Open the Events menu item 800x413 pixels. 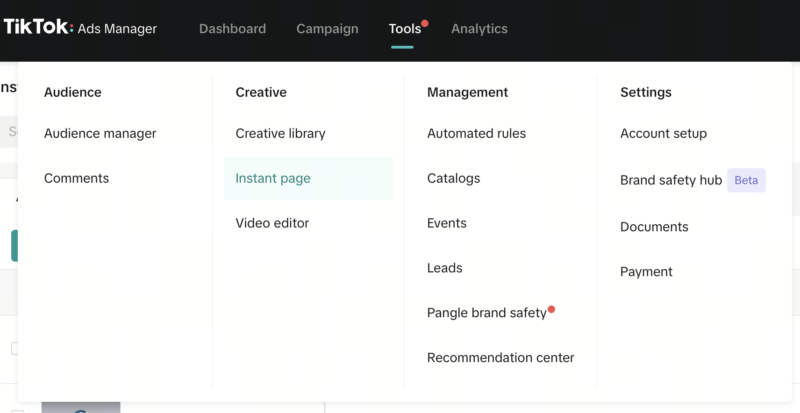(x=446, y=223)
